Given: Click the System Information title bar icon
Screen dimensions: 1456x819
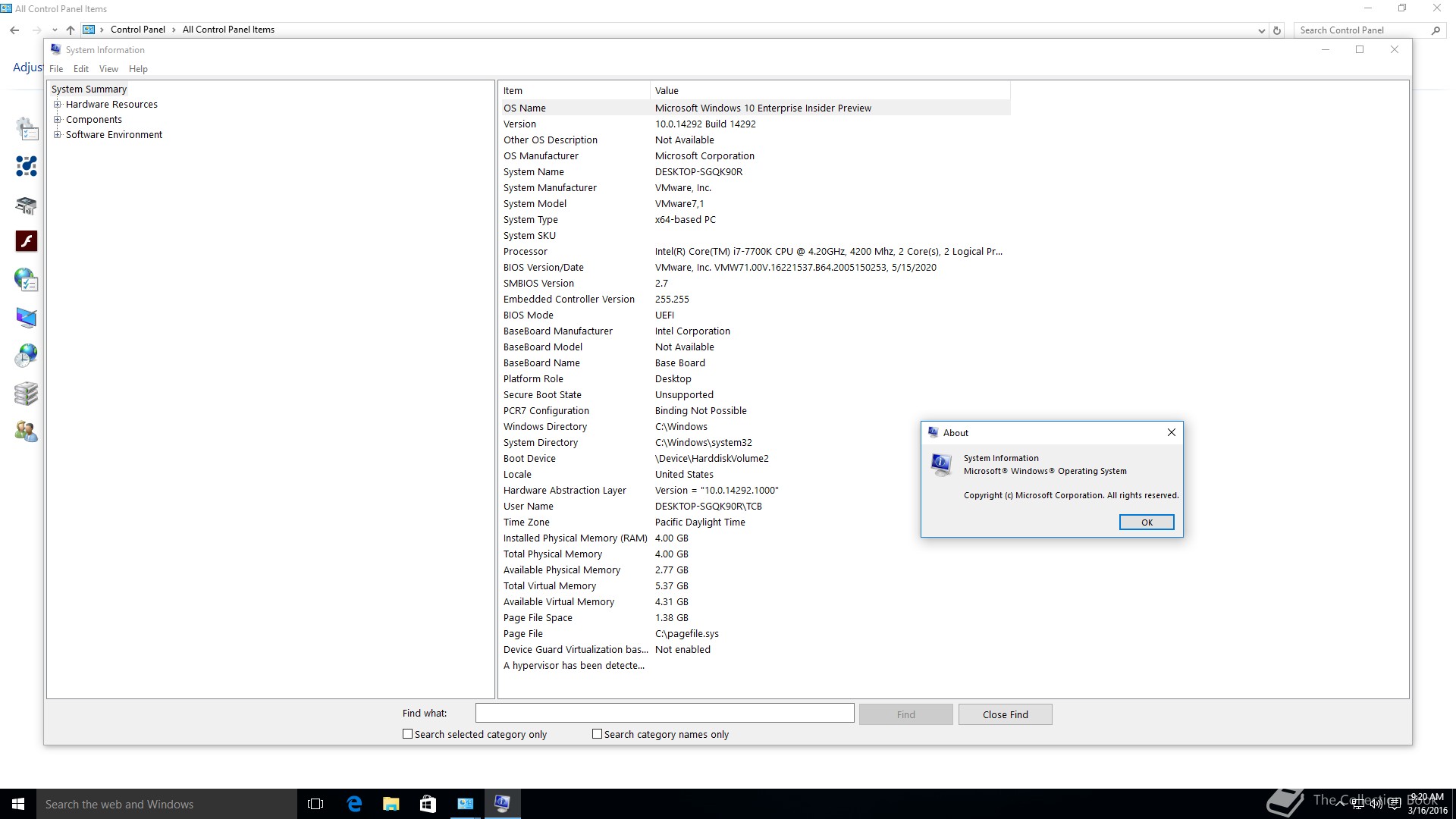Looking at the screenshot, I should pyautogui.click(x=55, y=49).
